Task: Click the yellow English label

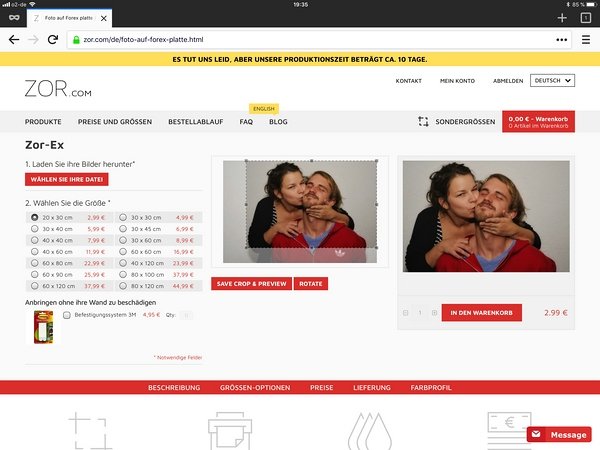Action: [264, 109]
